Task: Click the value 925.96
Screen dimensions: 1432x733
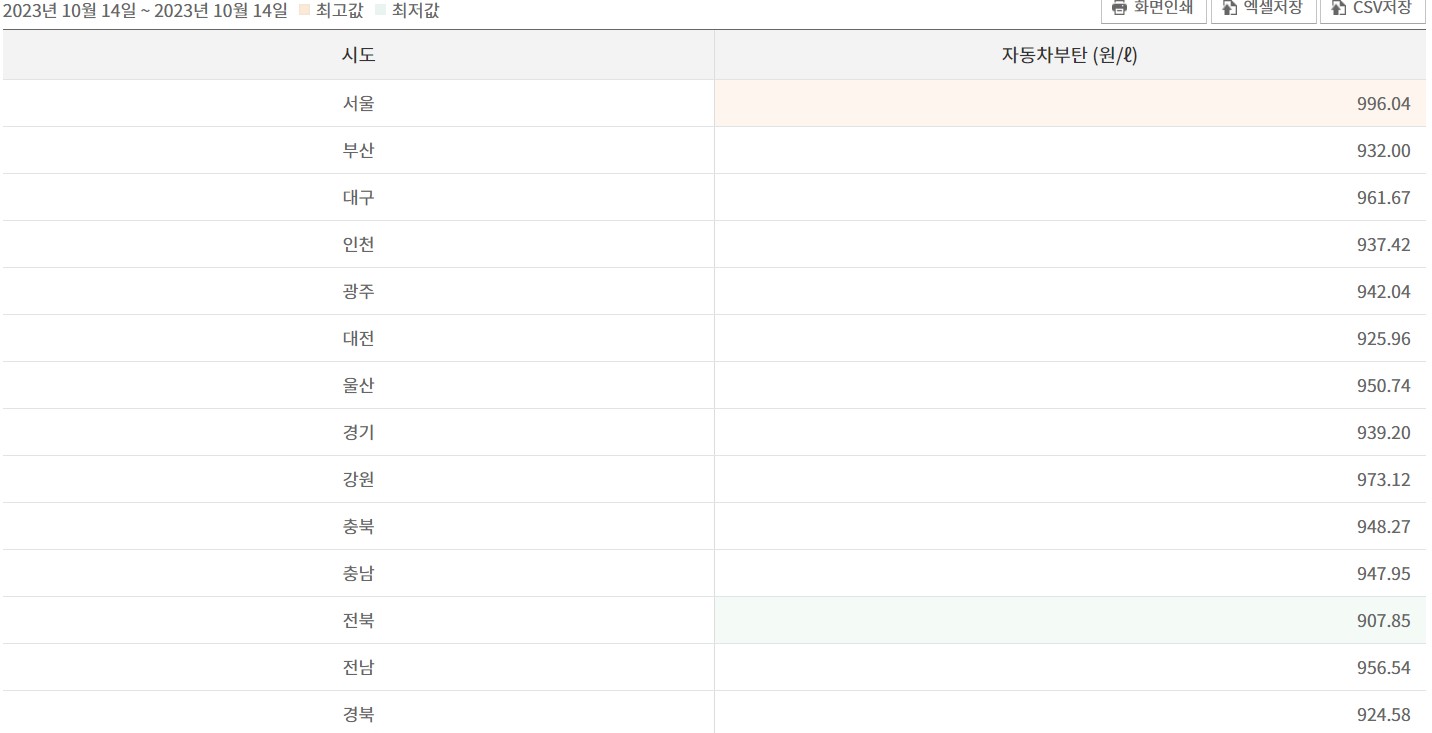Action: (x=1383, y=338)
